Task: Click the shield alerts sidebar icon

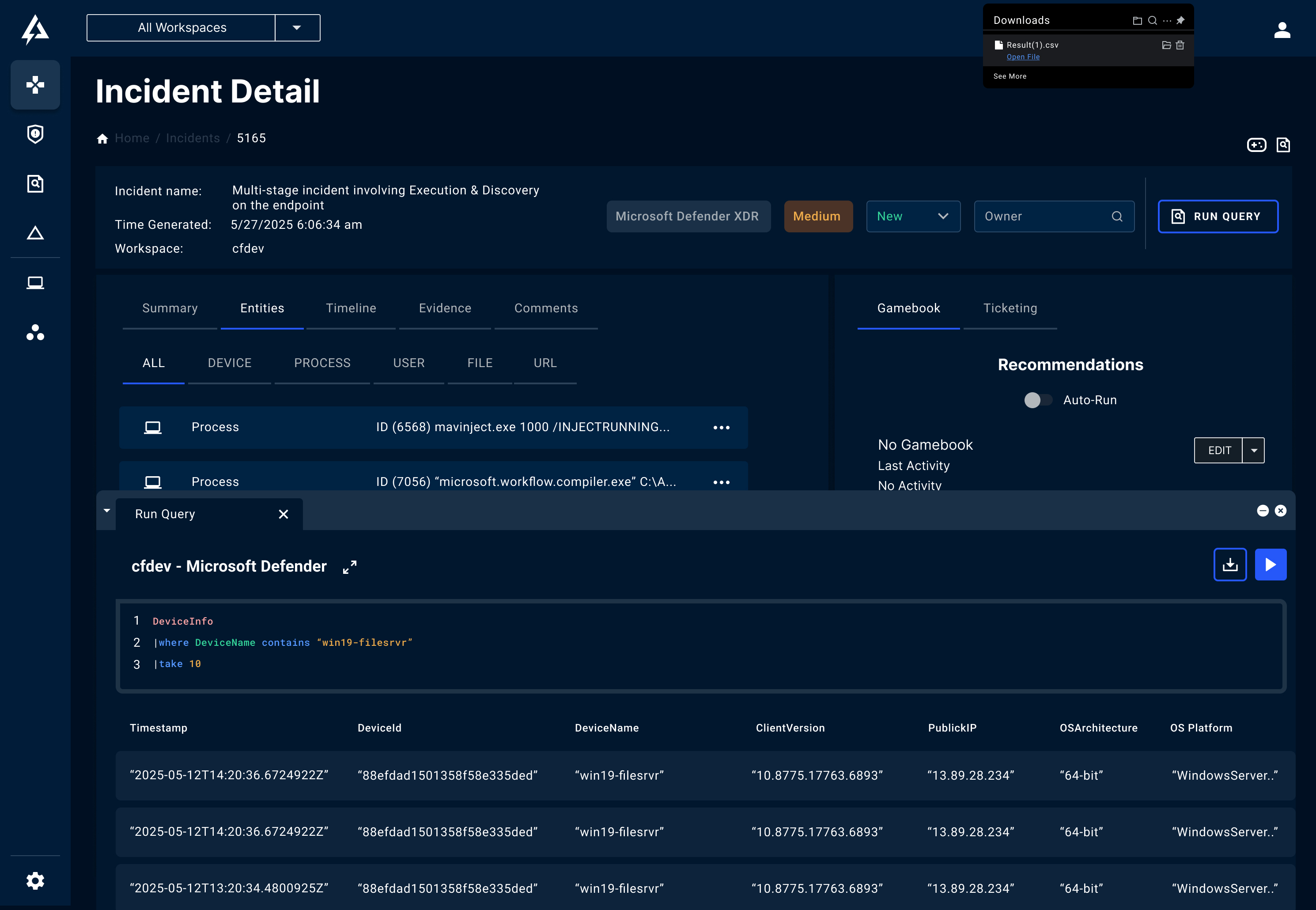Action: (x=35, y=134)
